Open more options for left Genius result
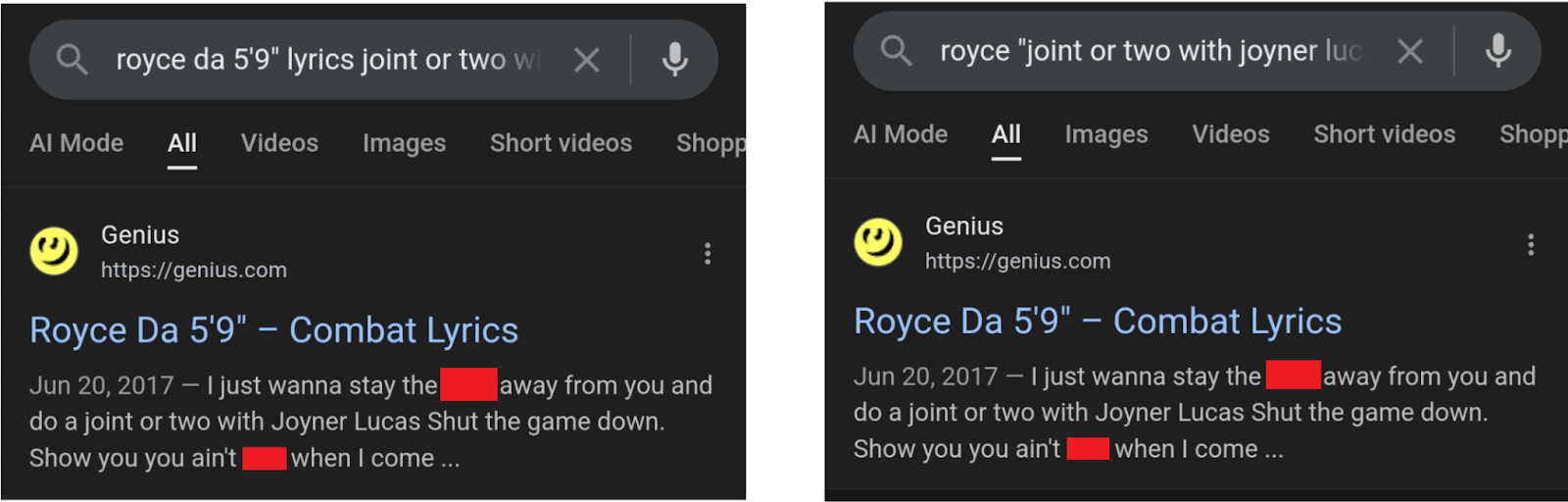The image size is (1568, 502). pos(708,254)
